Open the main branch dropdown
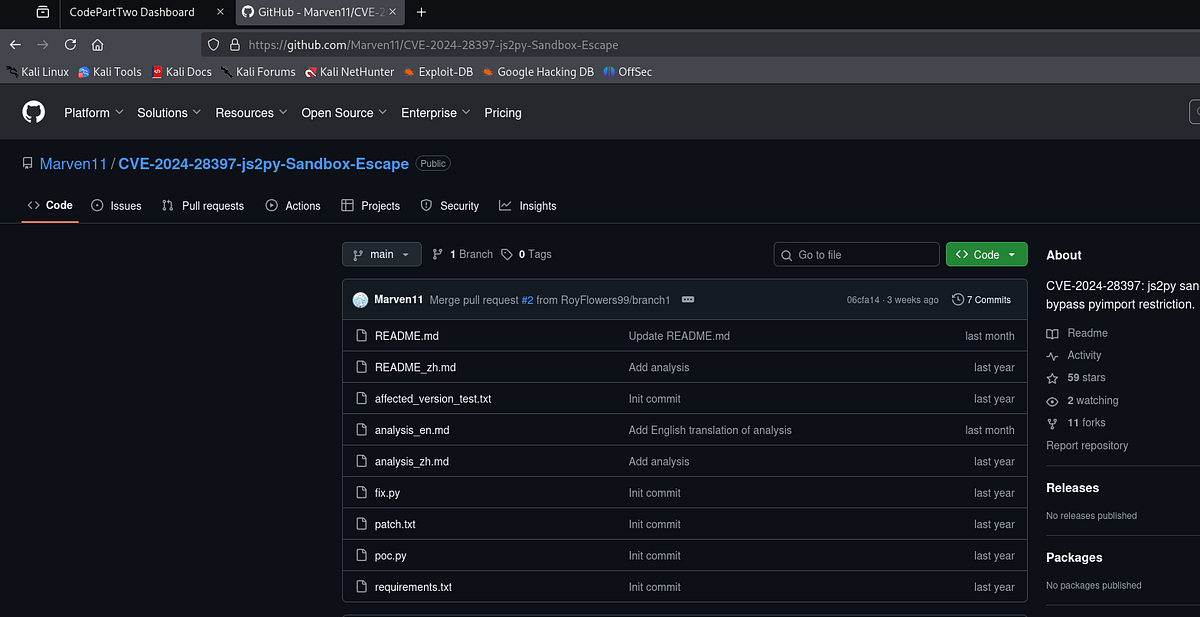1200x617 pixels. [382, 254]
